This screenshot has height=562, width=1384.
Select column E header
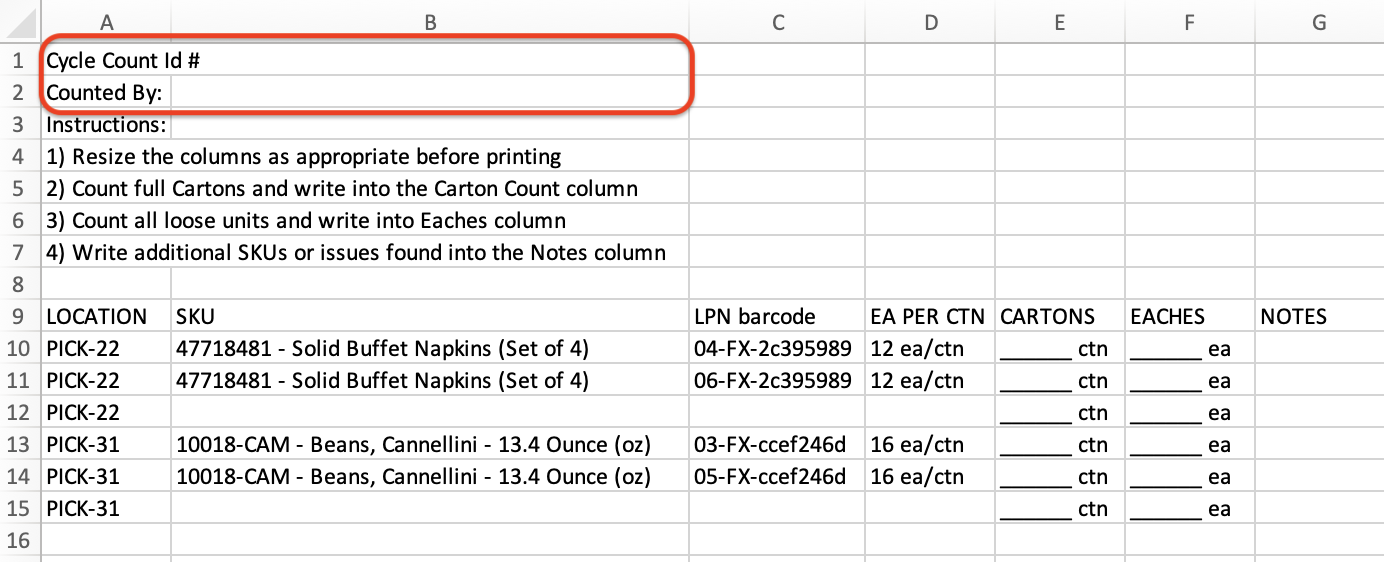pyautogui.click(x=1060, y=22)
